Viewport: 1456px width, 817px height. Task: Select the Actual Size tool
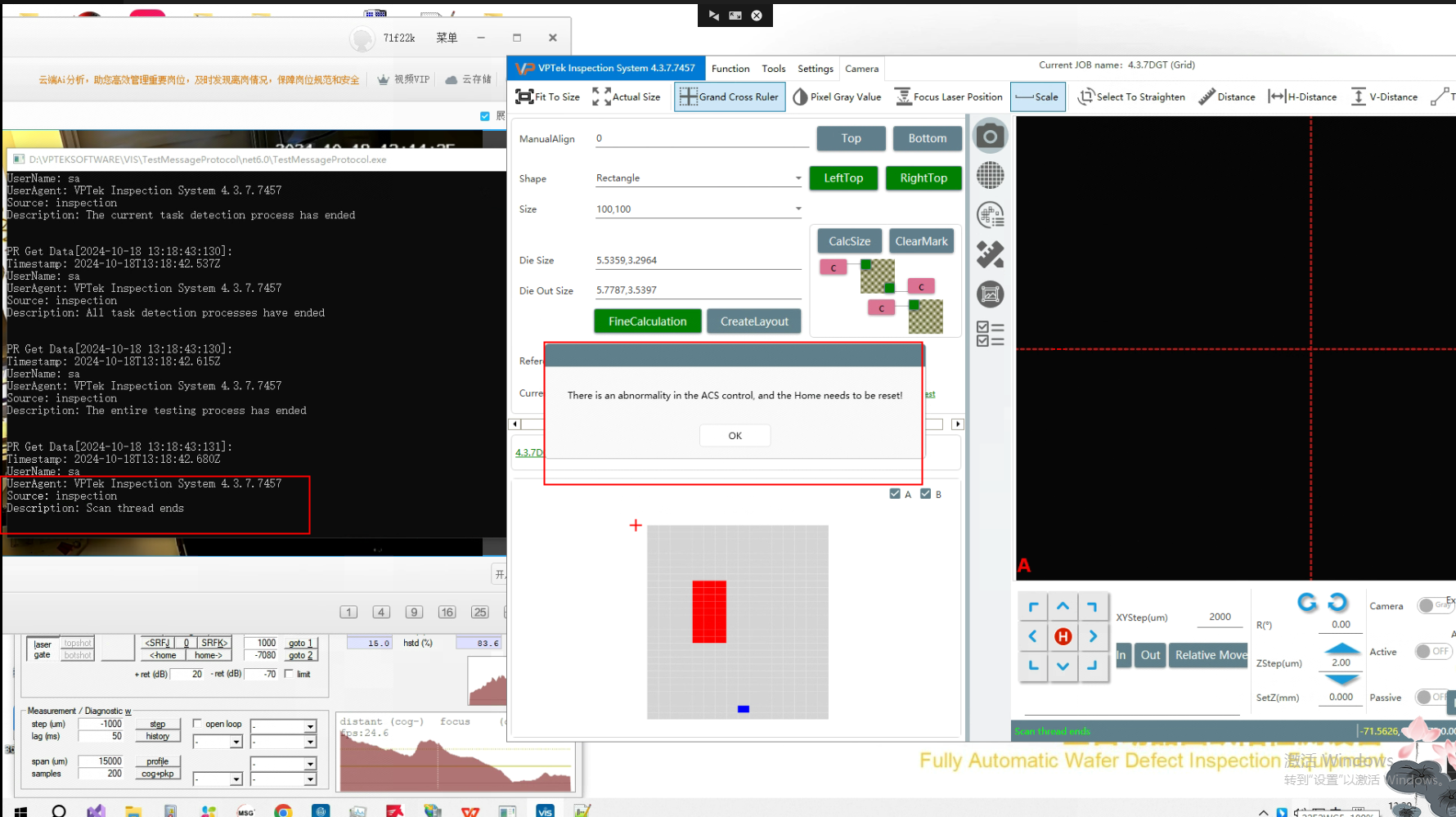[x=626, y=97]
